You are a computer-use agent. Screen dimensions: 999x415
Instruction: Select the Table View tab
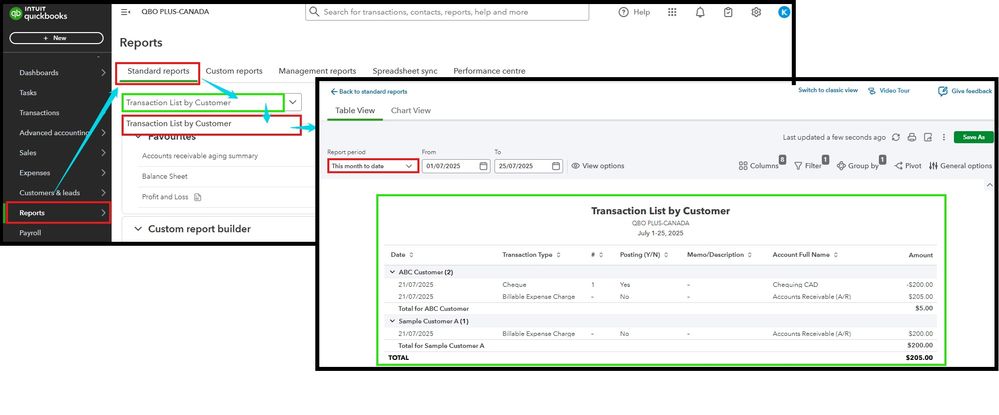click(x=355, y=110)
